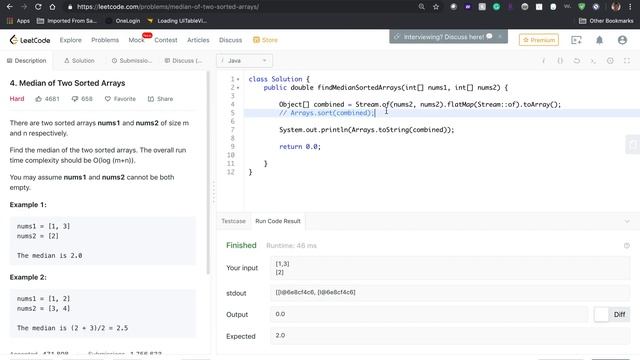Dismiss the Interviewing banner
This screenshot has height=360, width=640.
click(500, 36)
